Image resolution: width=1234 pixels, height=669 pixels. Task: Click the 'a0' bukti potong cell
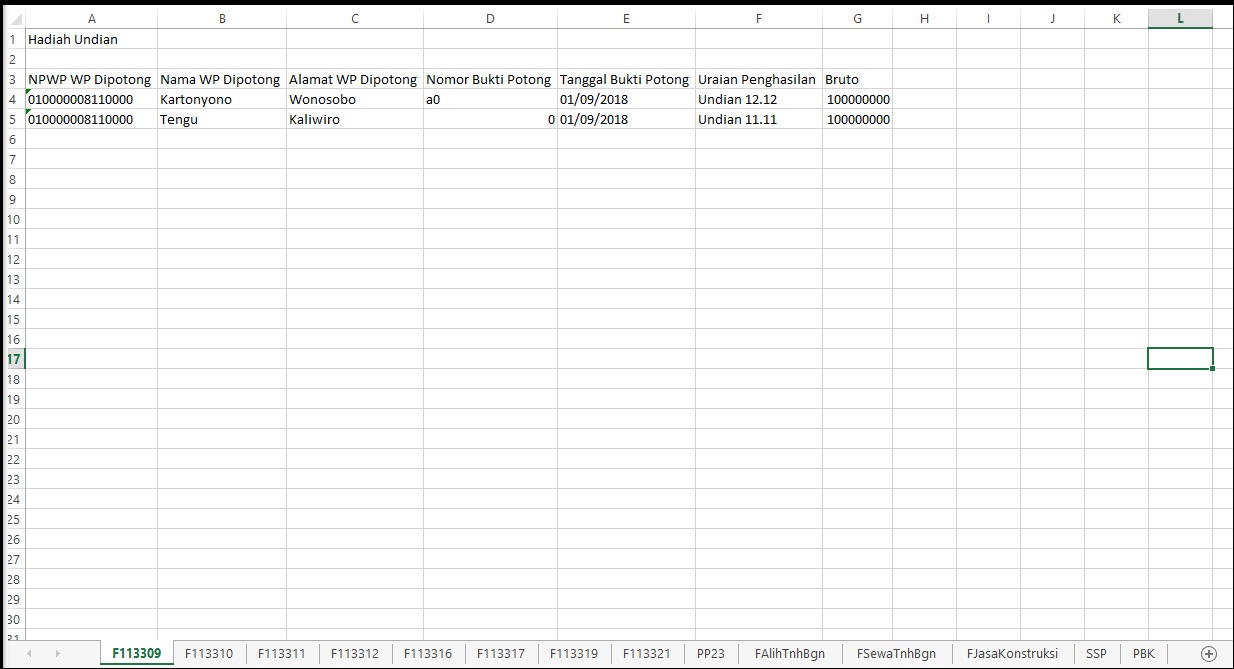coord(490,99)
